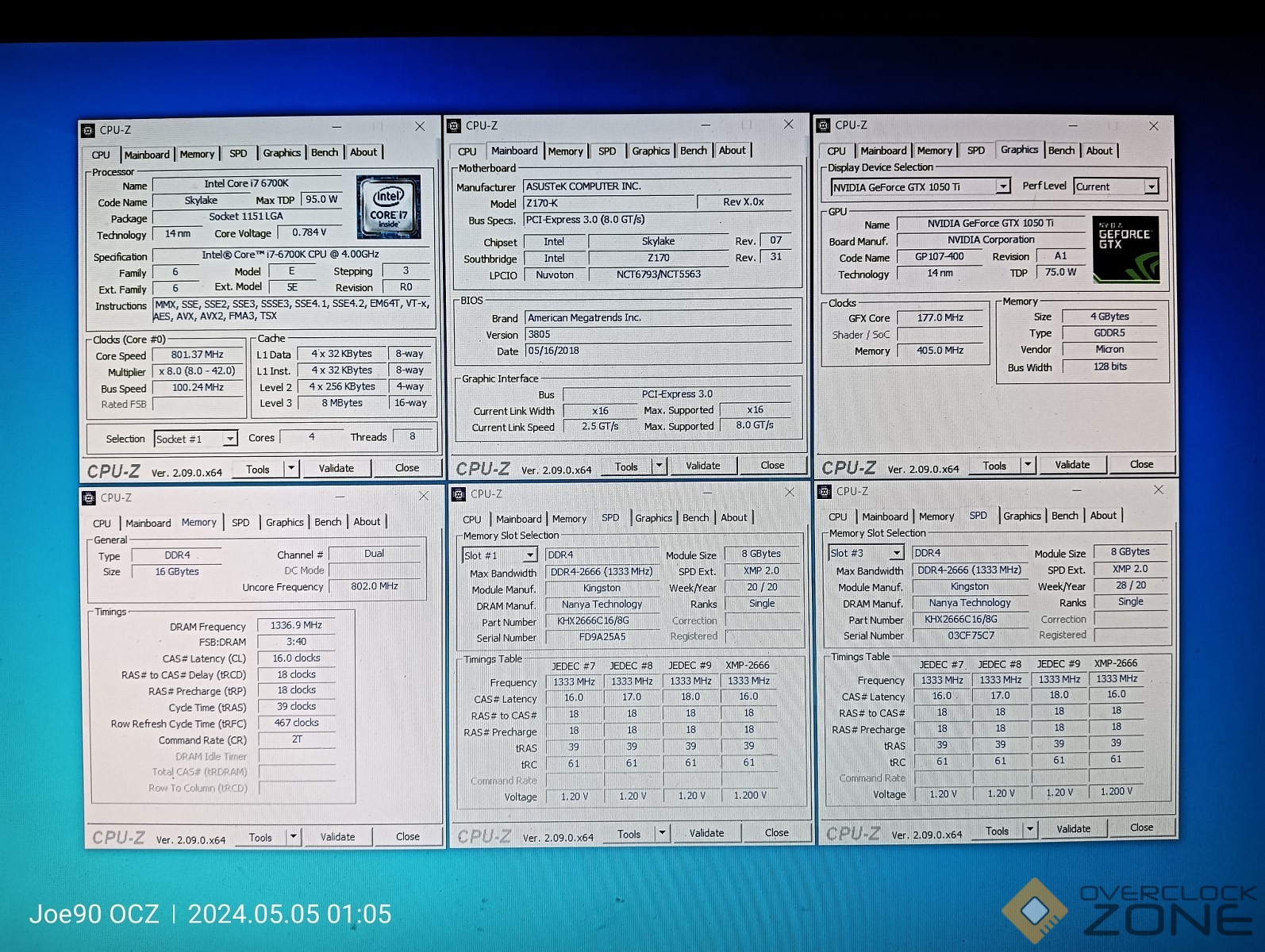
Task: Click Serial Number value 03CF75C7
Action: click(x=971, y=635)
